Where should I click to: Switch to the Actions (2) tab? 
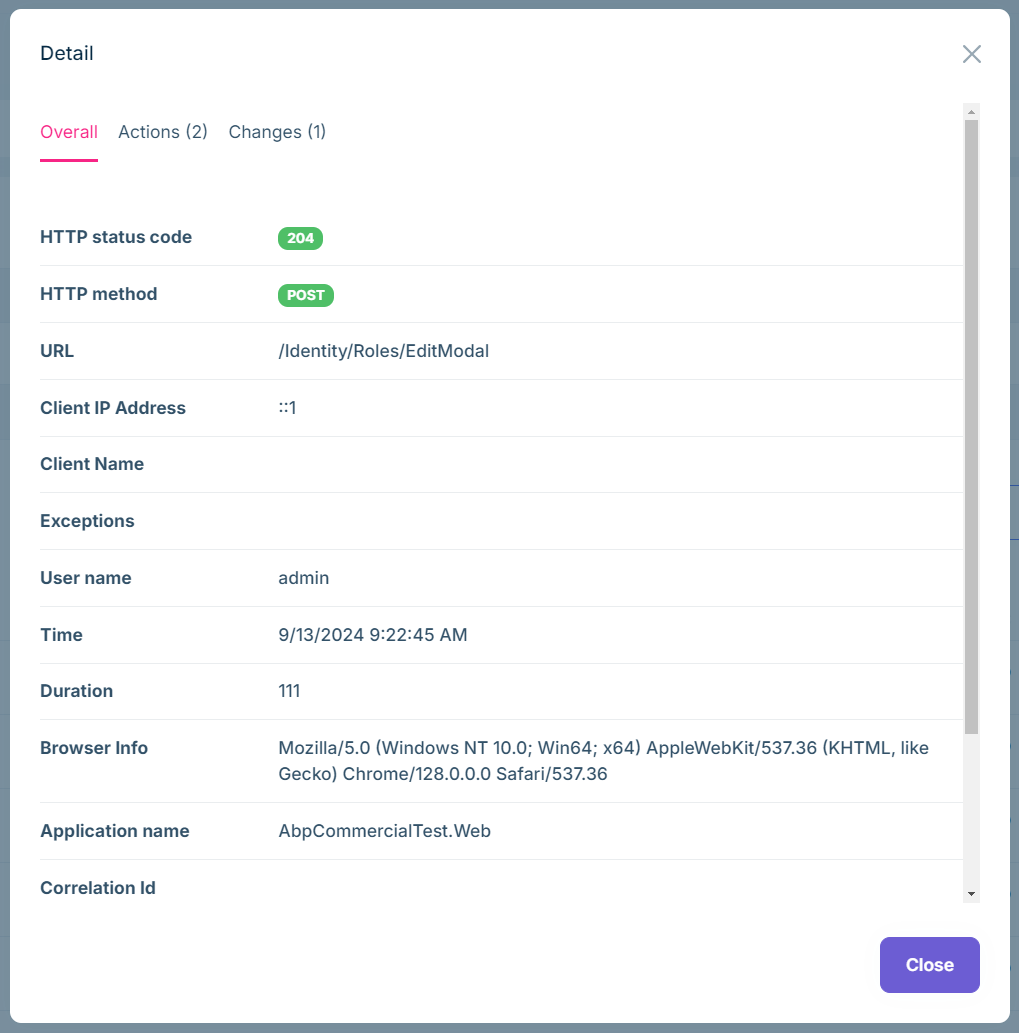162,132
